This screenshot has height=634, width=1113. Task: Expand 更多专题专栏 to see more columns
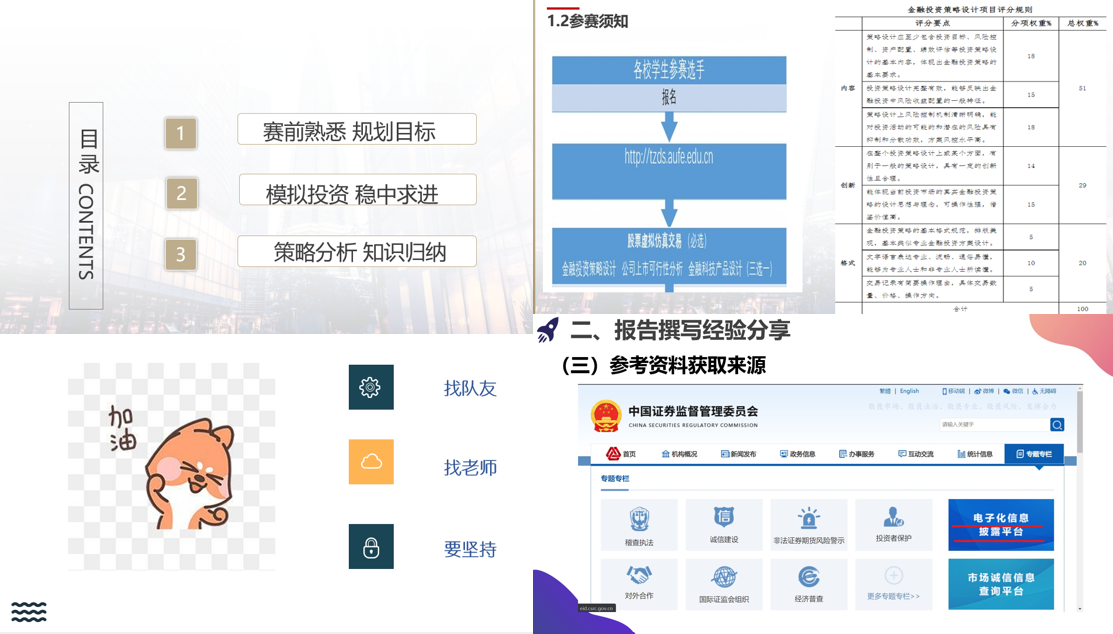click(x=893, y=583)
